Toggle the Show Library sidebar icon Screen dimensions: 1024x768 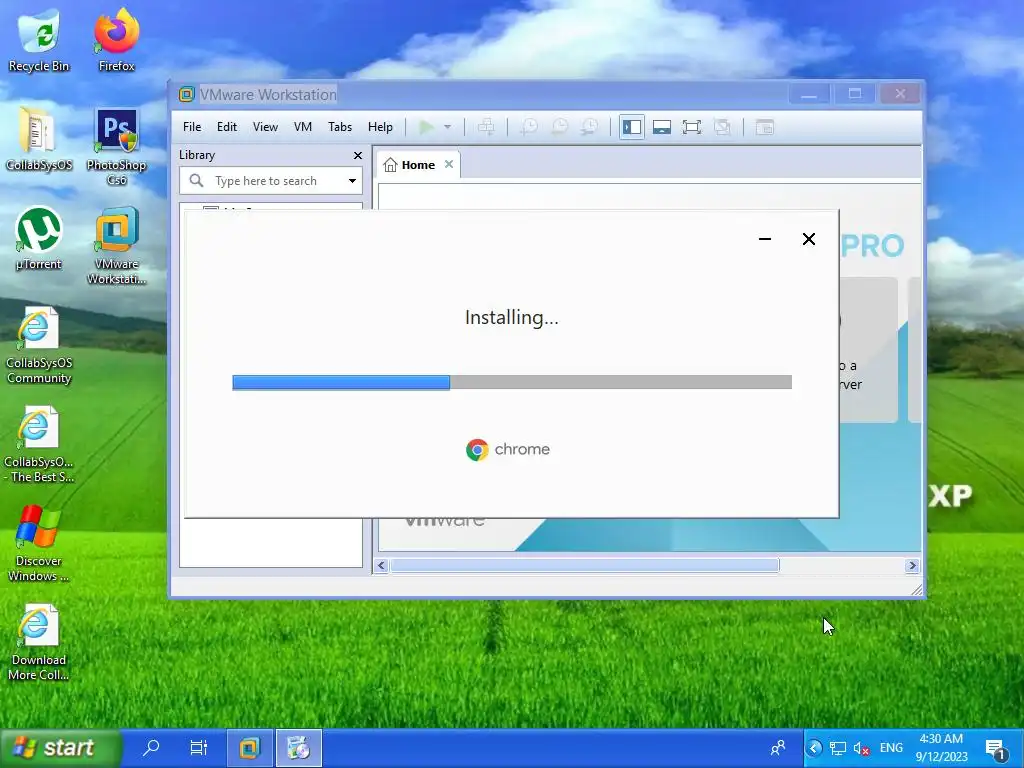632,127
